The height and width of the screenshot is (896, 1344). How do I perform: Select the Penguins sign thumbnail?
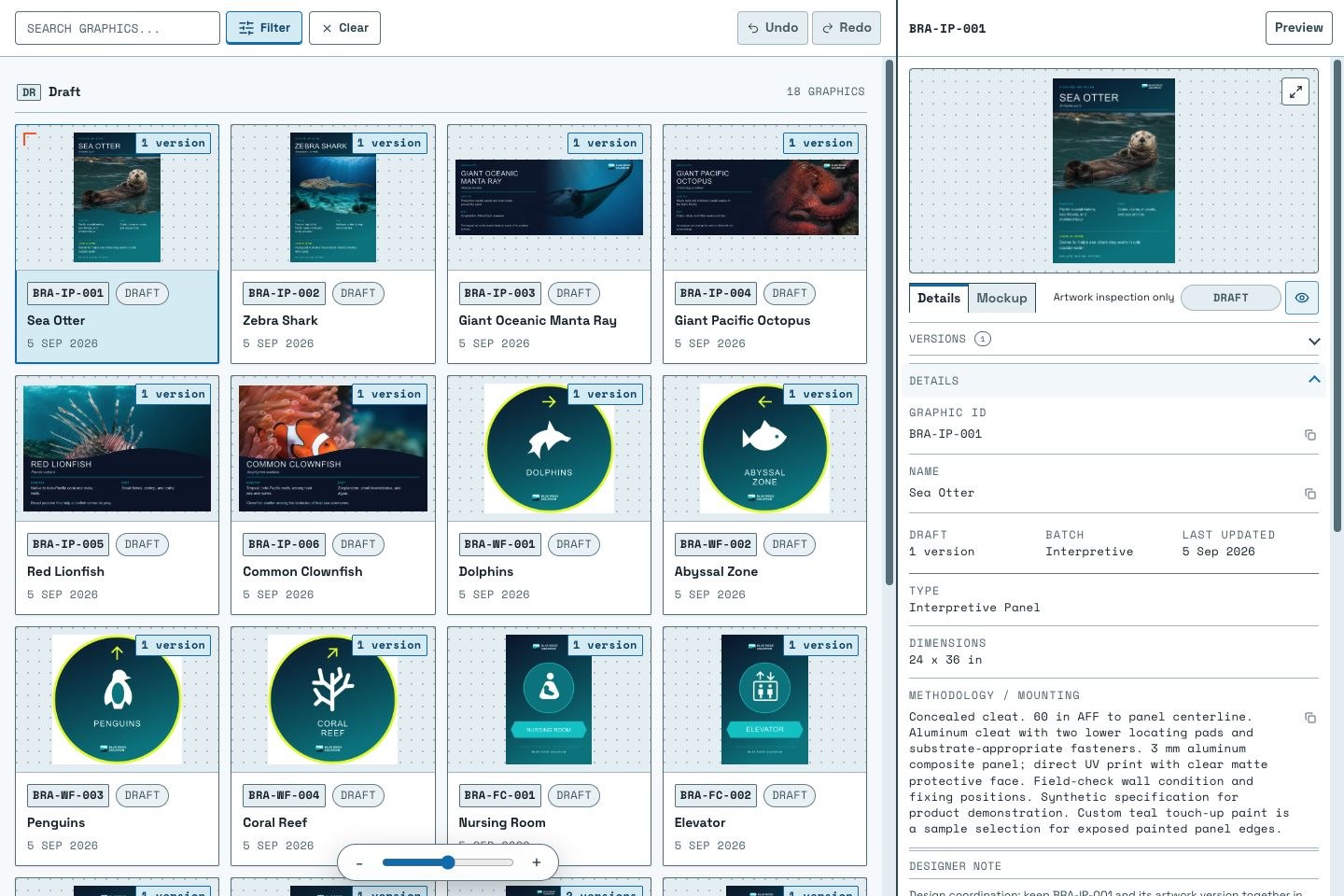click(117, 699)
